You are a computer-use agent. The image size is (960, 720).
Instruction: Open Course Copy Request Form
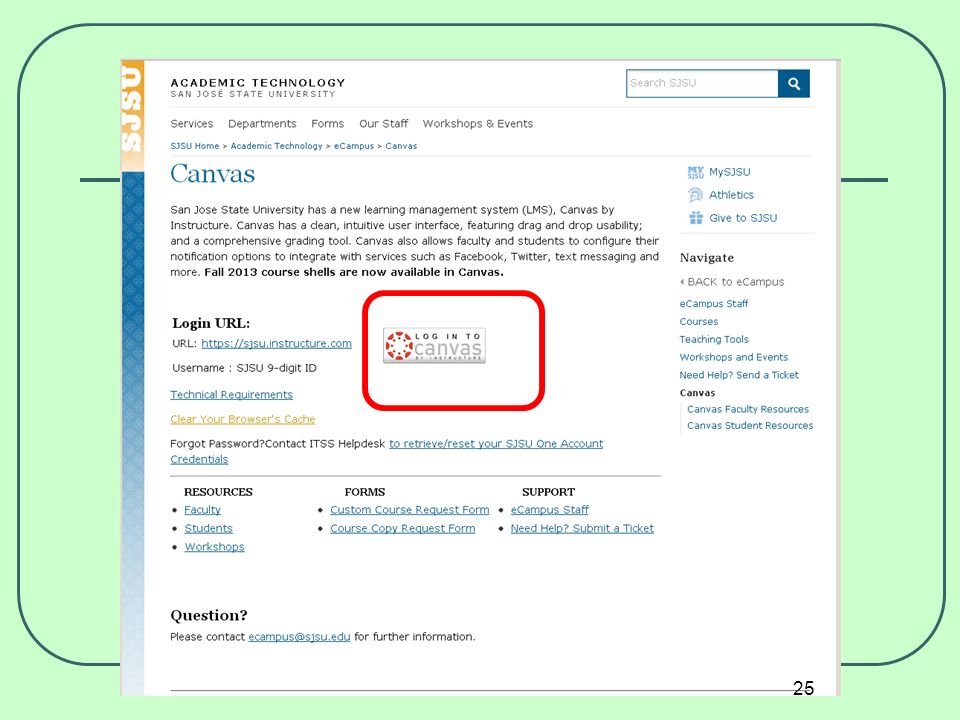(x=402, y=528)
